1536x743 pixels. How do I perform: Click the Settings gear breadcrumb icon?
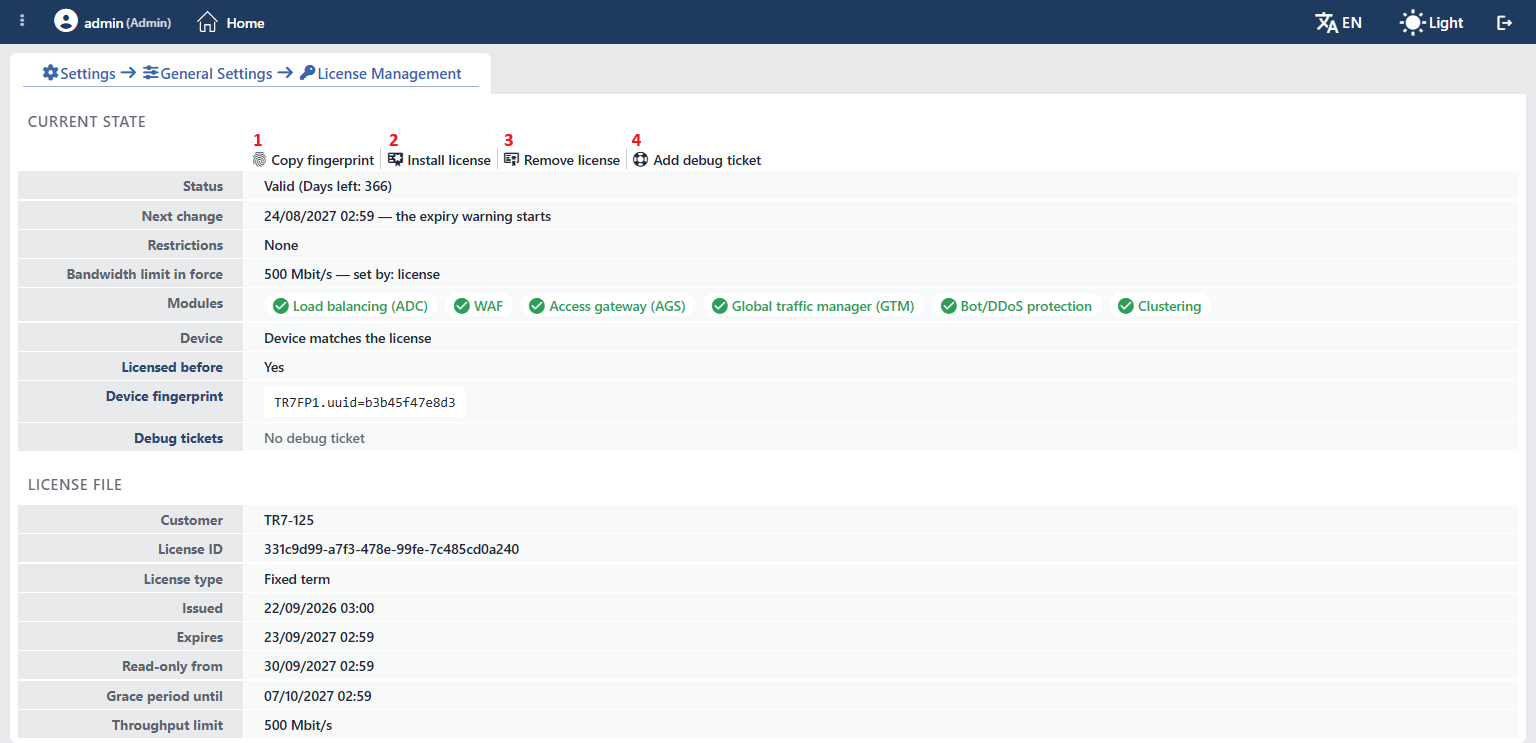(x=50, y=73)
